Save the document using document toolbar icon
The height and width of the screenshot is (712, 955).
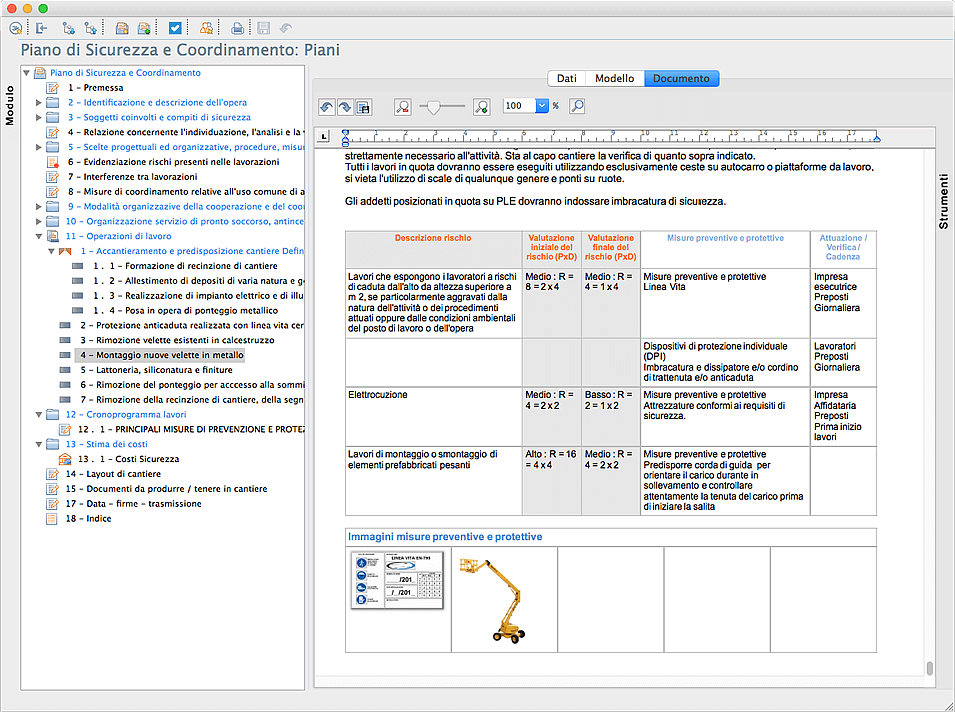[364, 107]
